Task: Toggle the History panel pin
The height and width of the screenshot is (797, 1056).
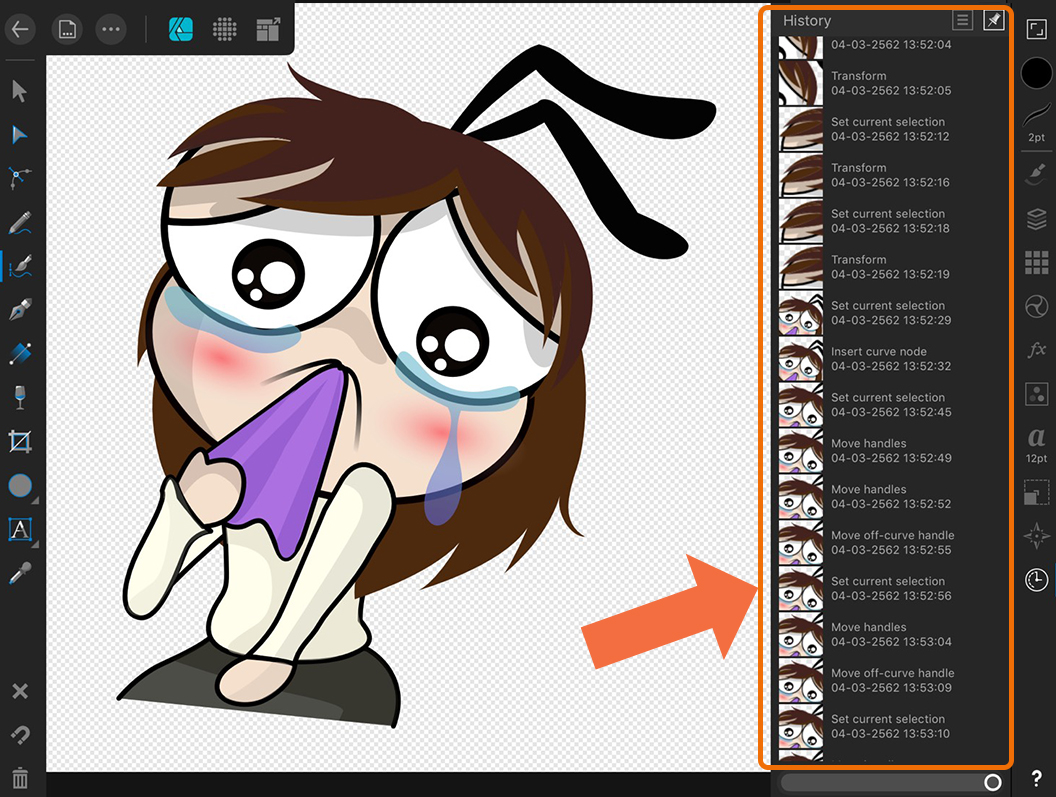Action: click(993, 21)
